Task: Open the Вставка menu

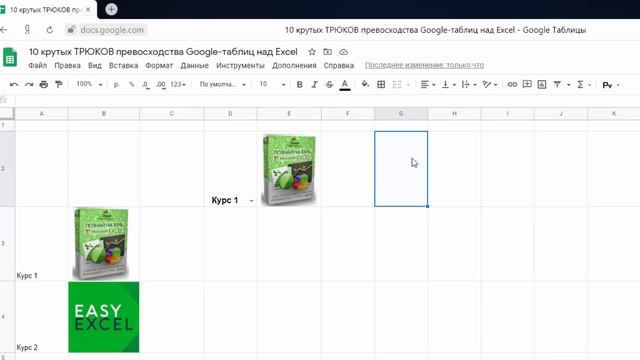Action: (123, 65)
